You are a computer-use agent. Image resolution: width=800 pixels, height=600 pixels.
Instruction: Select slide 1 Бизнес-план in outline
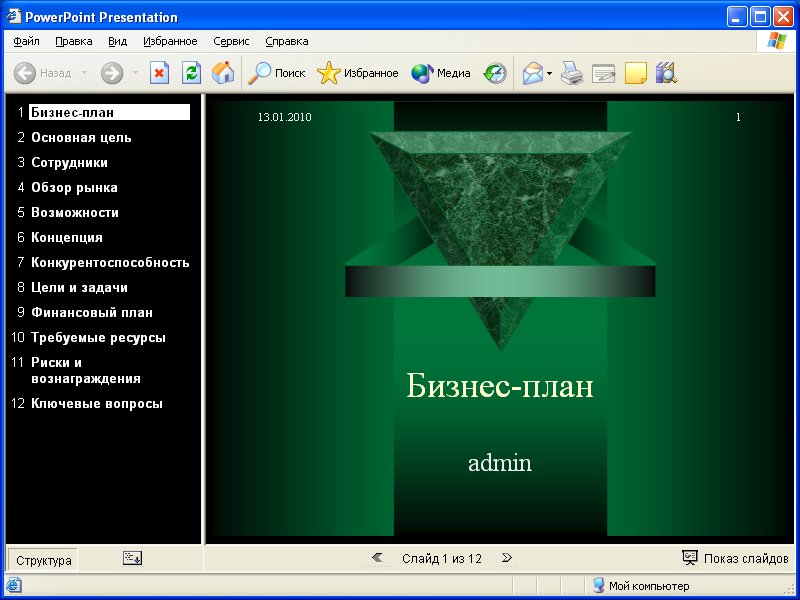click(x=109, y=112)
